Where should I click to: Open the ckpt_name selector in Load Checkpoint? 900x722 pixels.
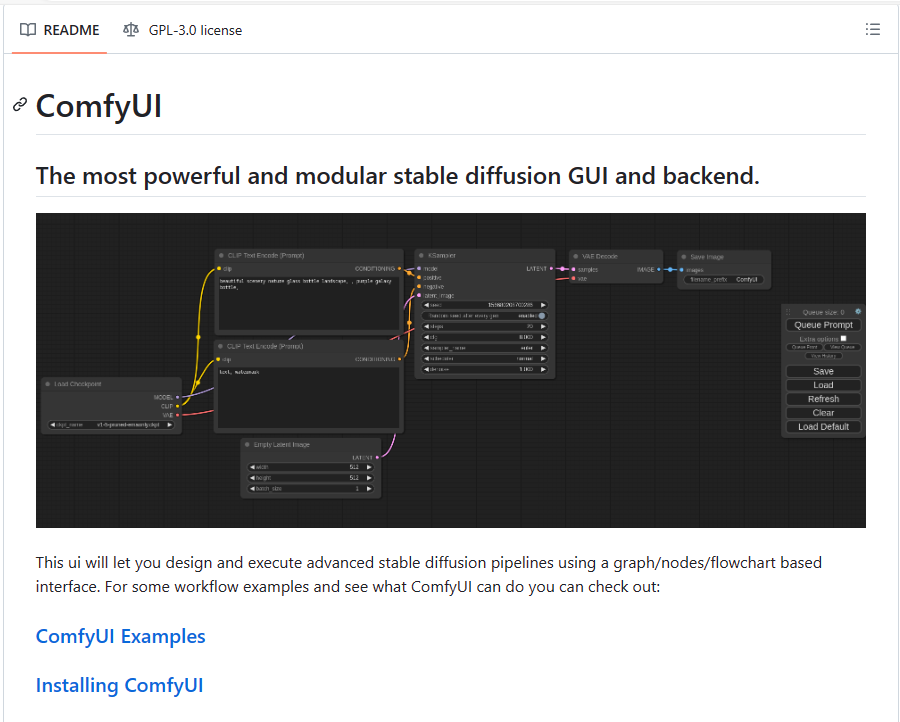click(x=112, y=425)
